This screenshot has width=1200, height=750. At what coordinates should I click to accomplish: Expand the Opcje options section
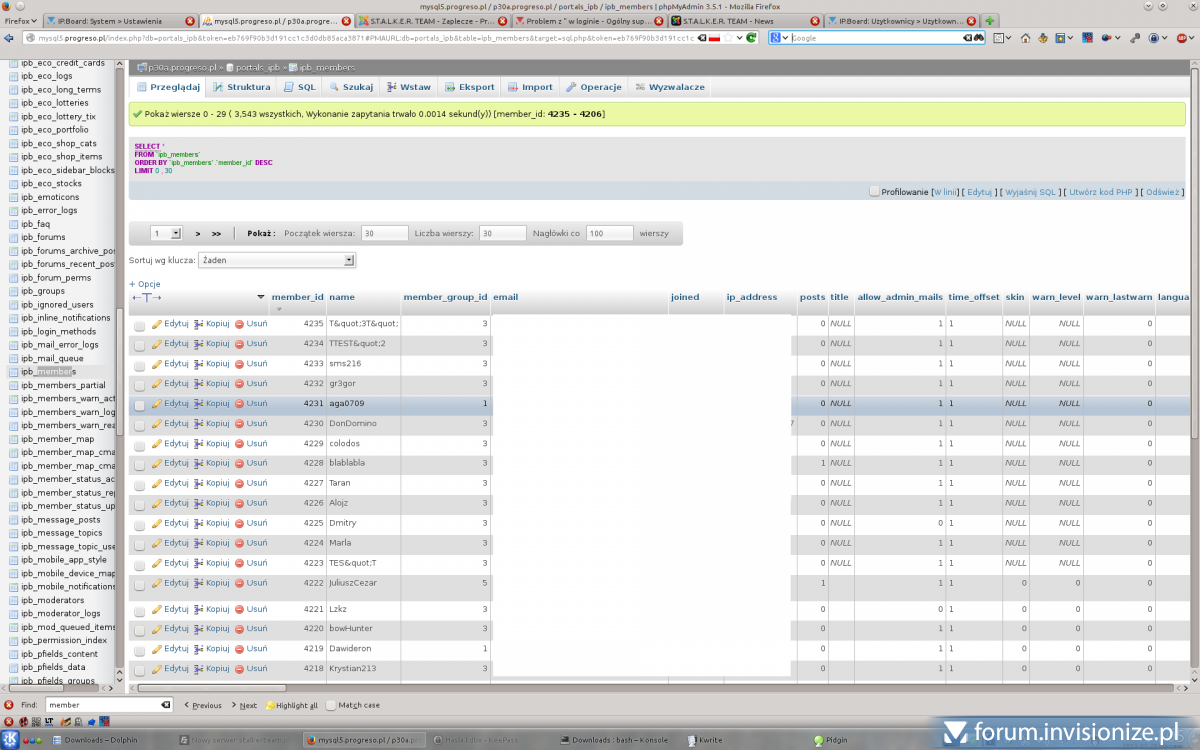pos(144,284)
